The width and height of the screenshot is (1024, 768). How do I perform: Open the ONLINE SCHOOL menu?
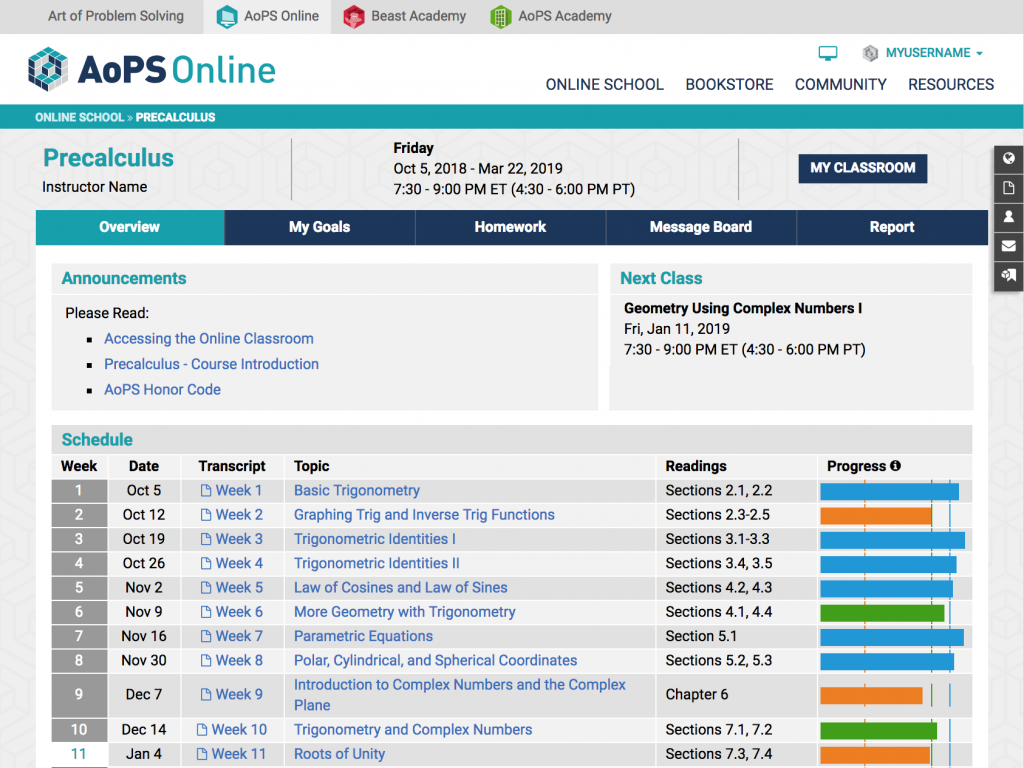[x=604, y=84]
